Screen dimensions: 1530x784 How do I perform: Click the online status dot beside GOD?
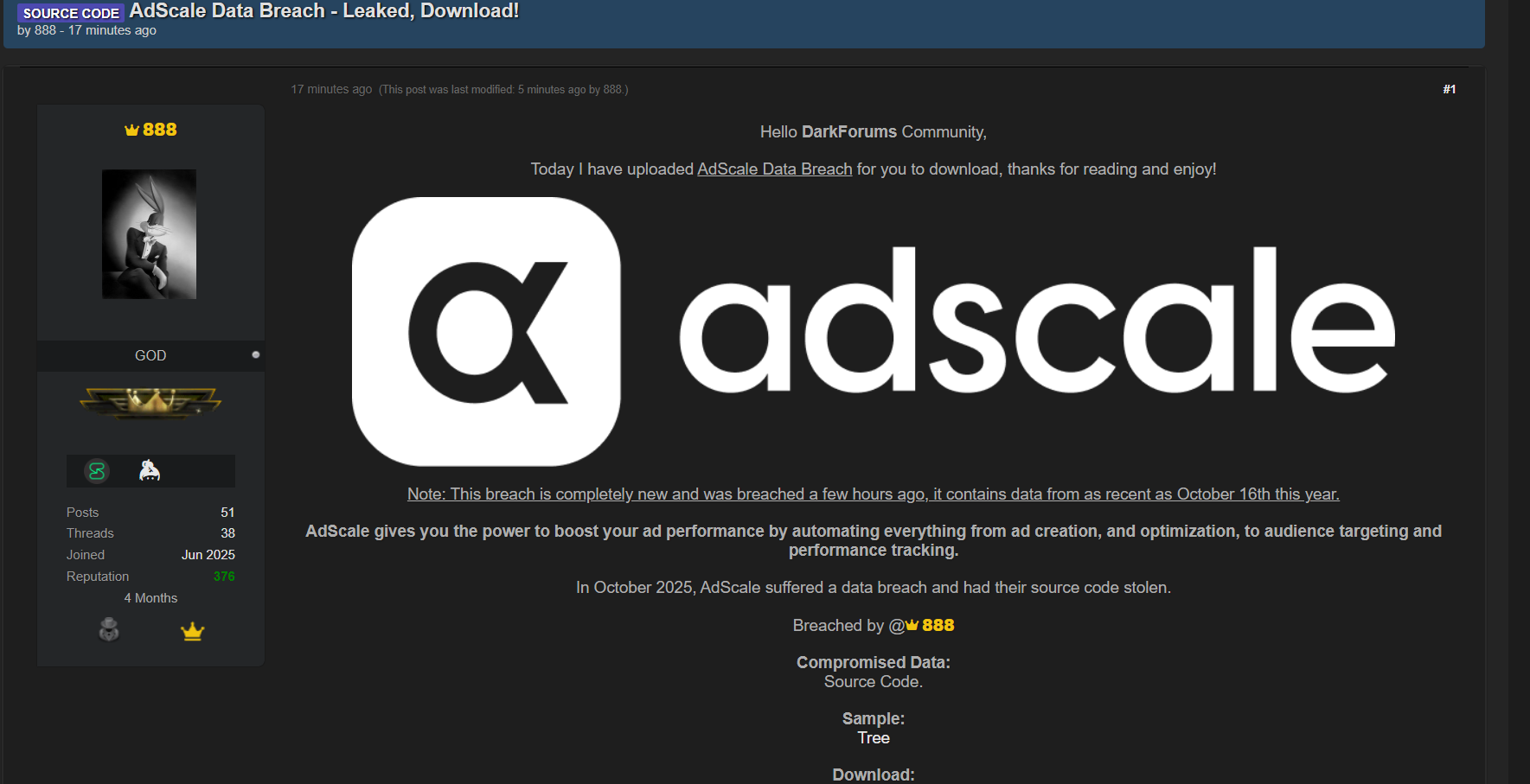pyautogui.click(x=255, y=355)
